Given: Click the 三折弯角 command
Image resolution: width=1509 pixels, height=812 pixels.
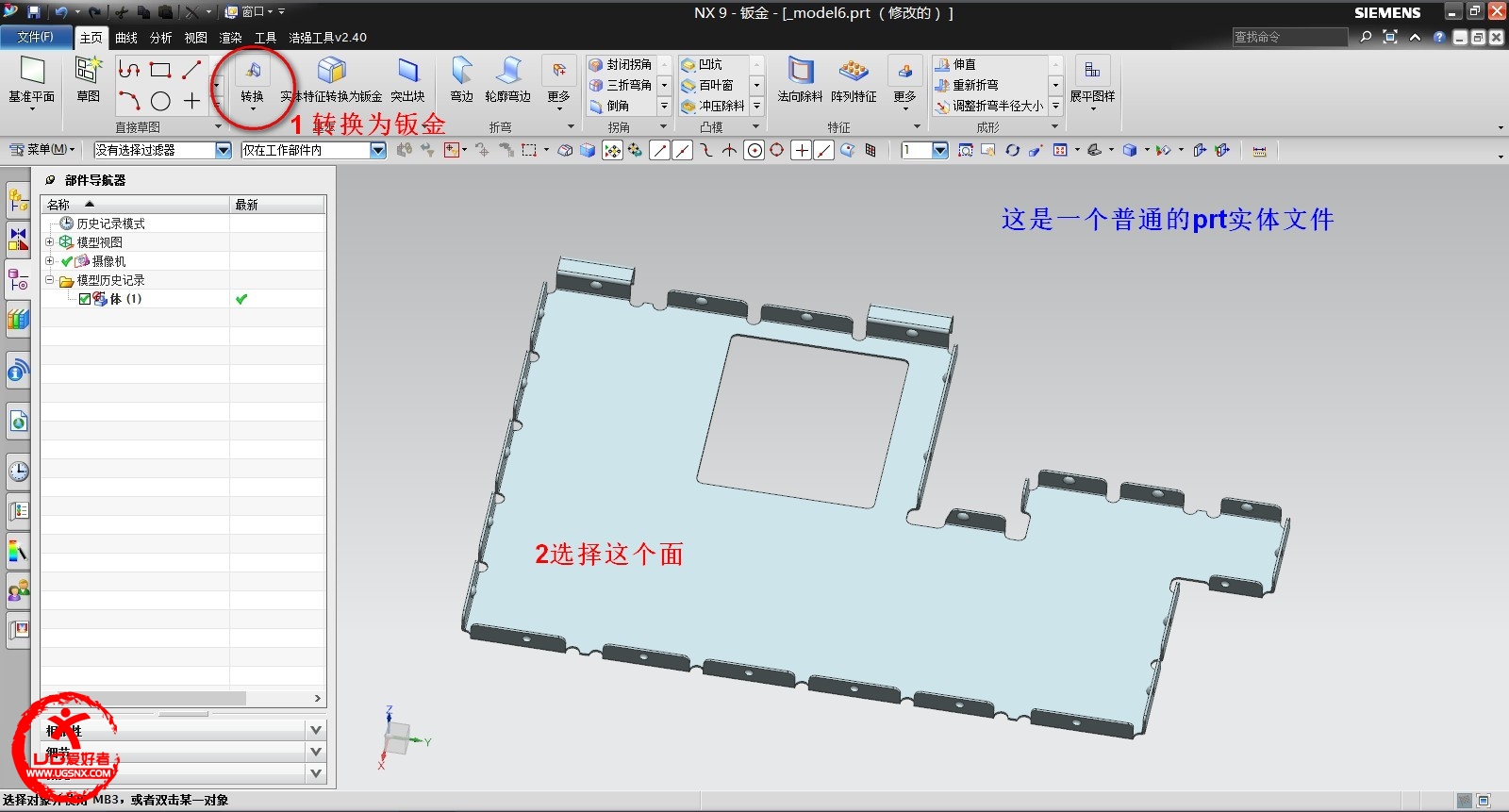Looking at the screenshot, I should click(621, 85).
